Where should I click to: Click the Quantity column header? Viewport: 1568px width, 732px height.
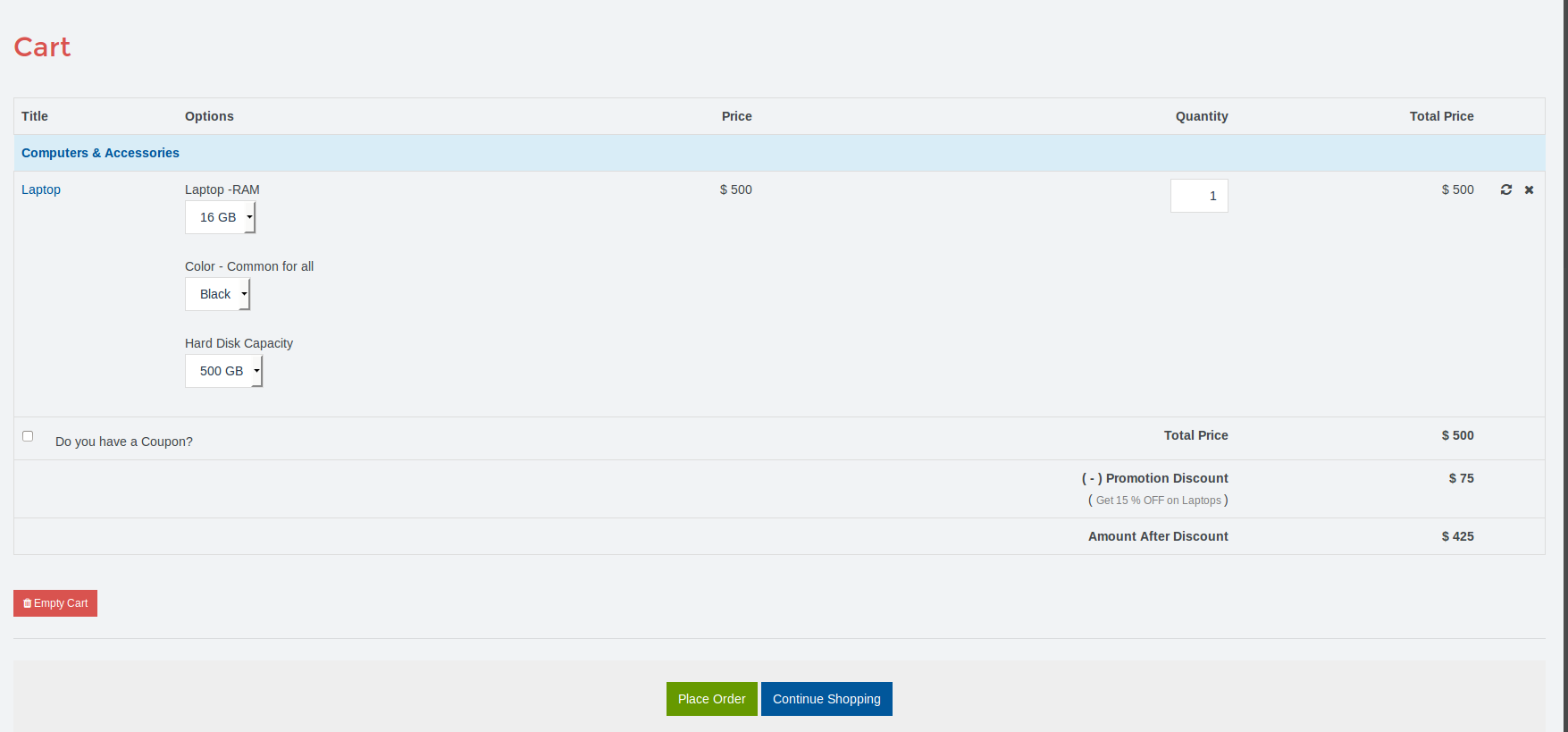[1201, 116]
